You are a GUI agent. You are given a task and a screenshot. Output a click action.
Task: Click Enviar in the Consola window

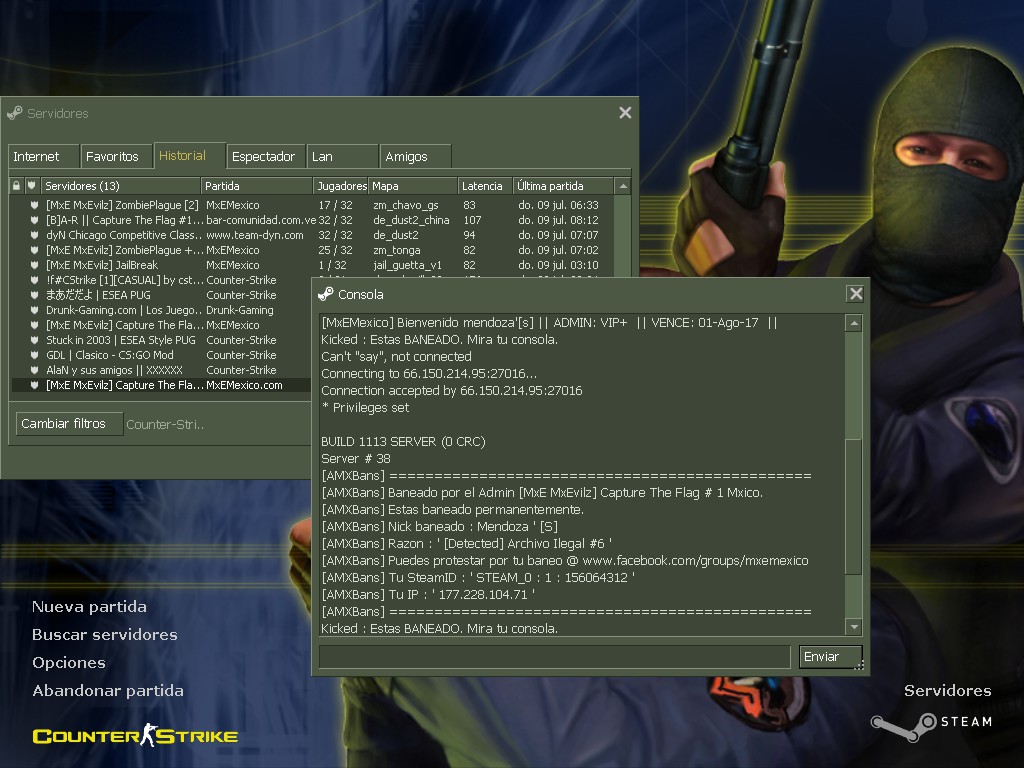coord(830,657)
